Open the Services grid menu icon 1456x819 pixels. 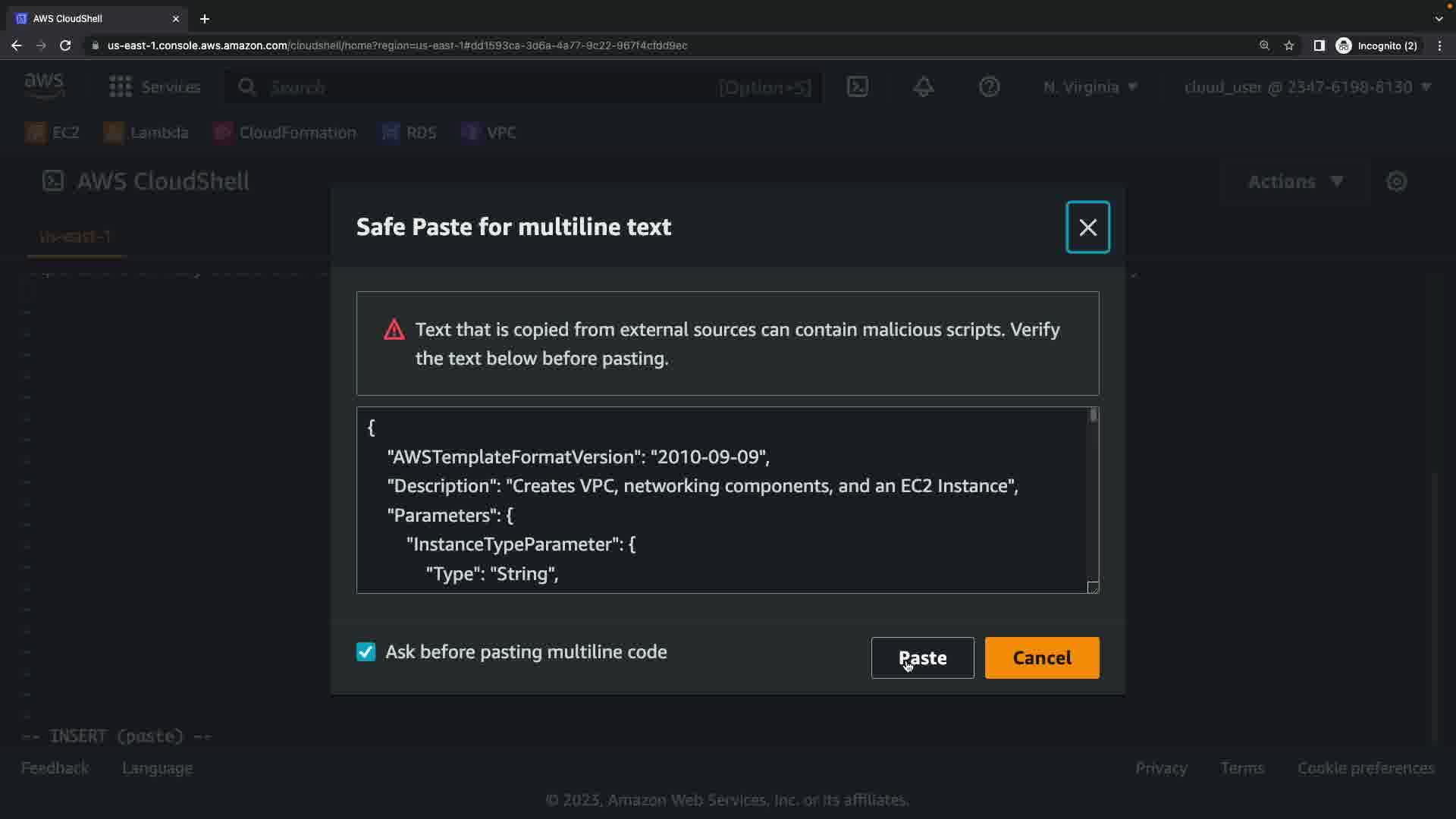(120, 87)
